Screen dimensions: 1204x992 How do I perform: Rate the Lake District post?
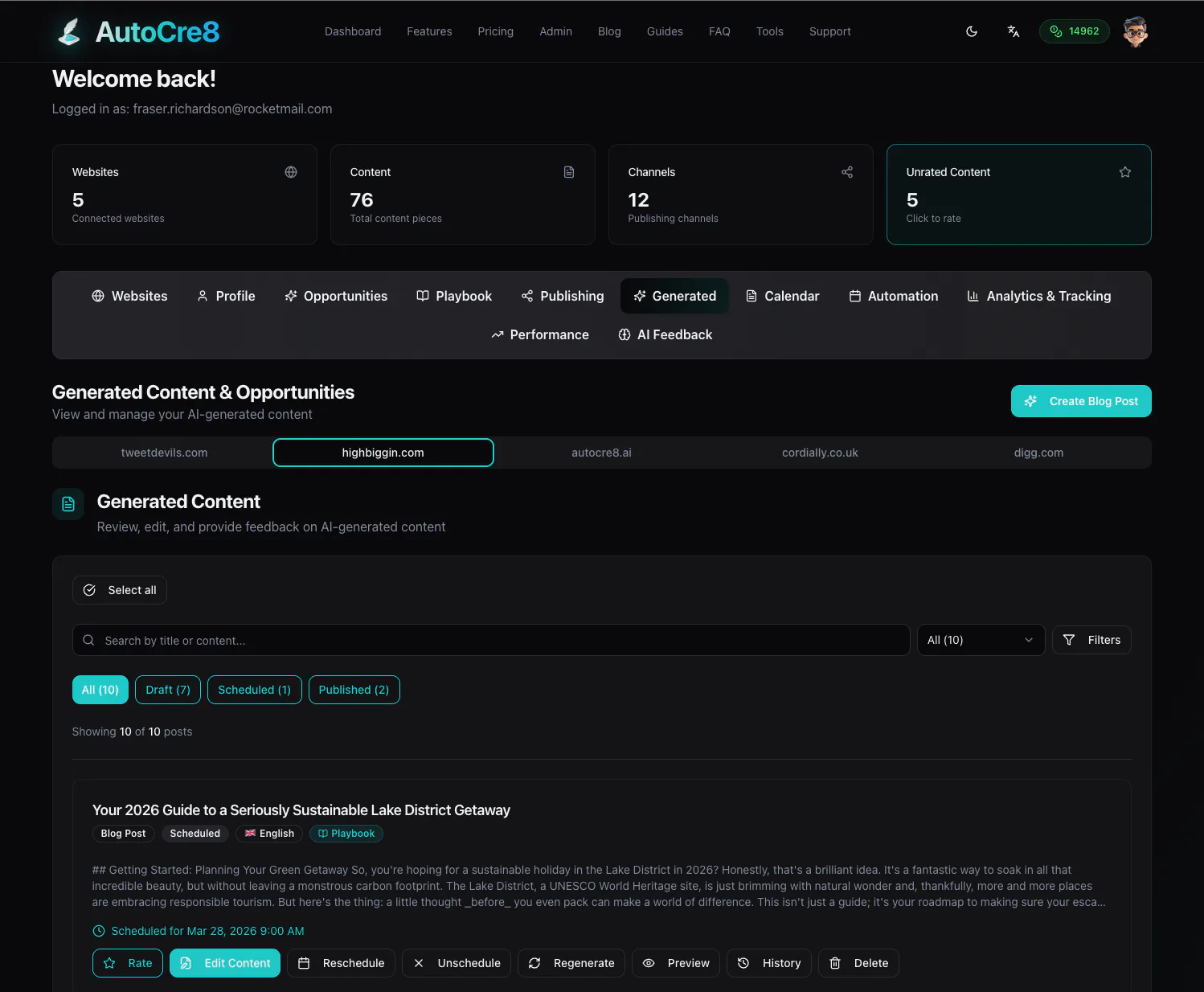(x=128, y=963)
